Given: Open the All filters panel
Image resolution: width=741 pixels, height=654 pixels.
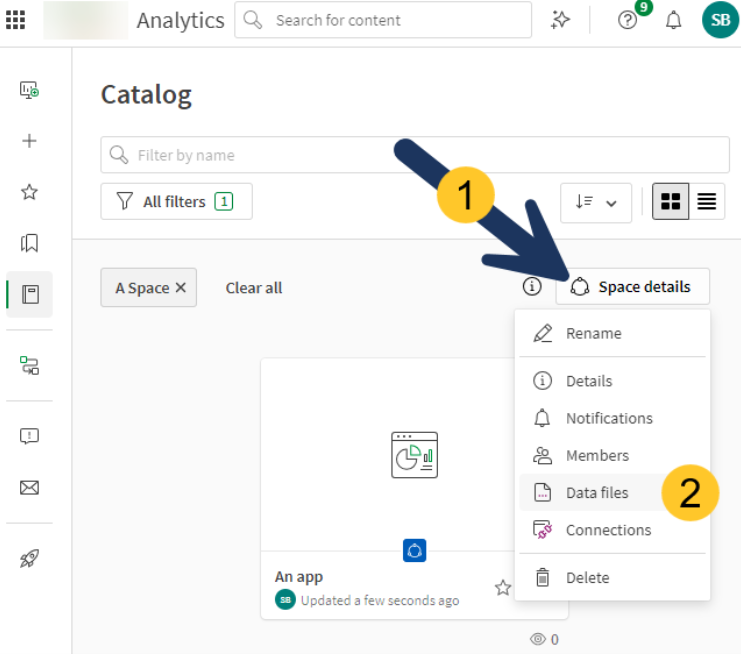Looking at the screenshot, I should pos(176,202).
